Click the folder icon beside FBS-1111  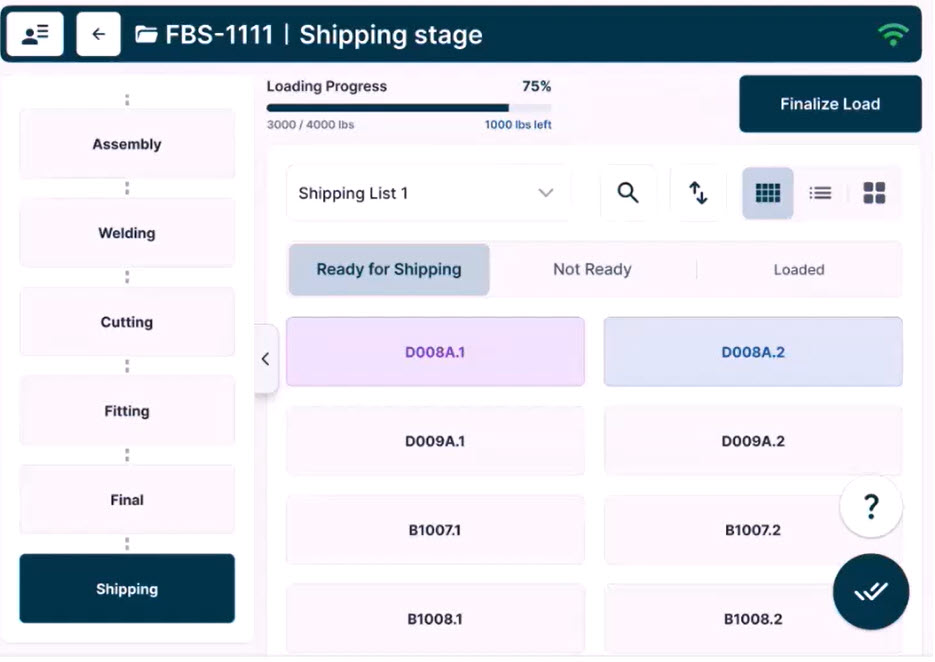147,35
